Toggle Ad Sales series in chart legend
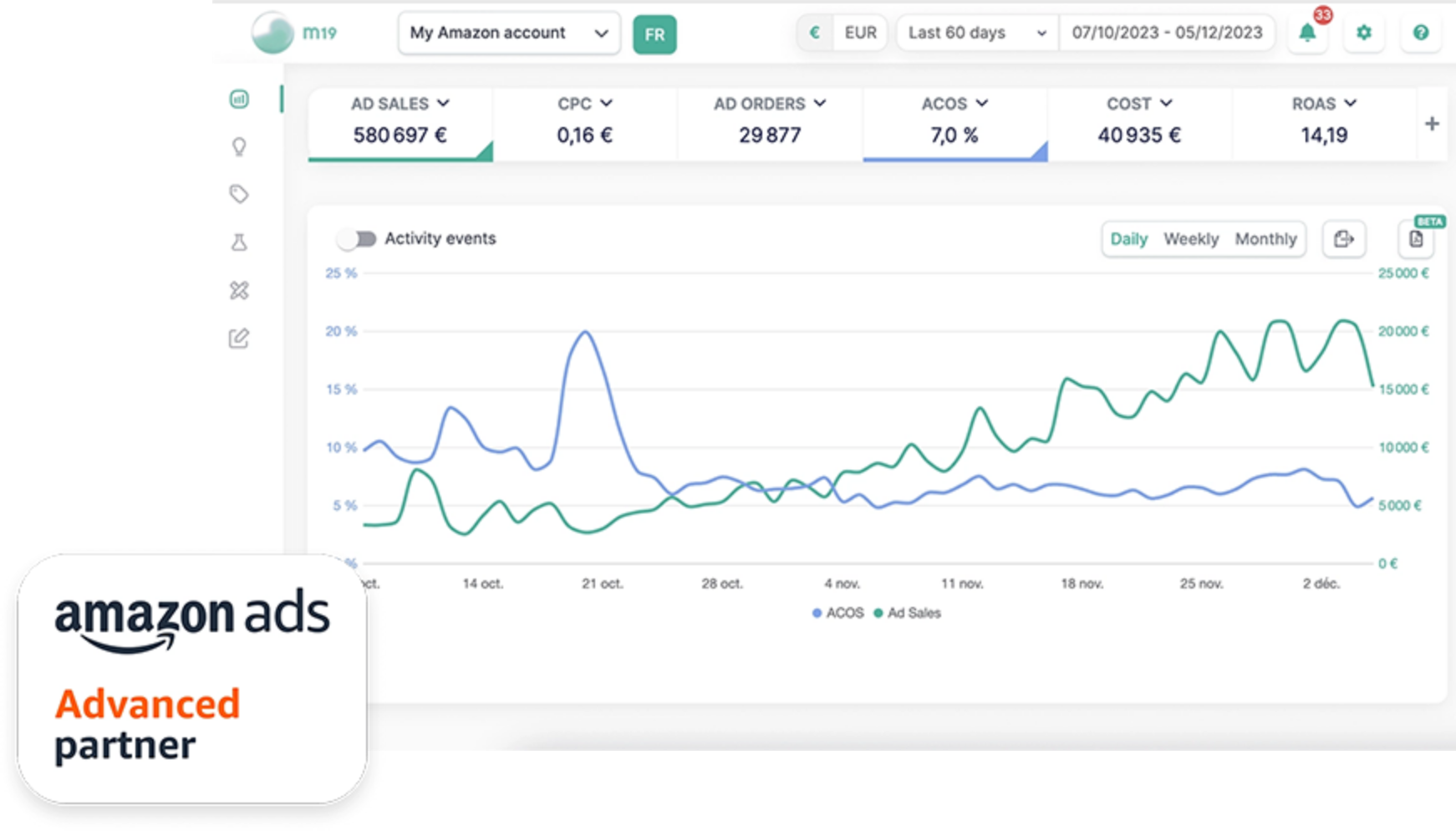The height and width of the screenshot is (831, 1456). coord(908,613)
